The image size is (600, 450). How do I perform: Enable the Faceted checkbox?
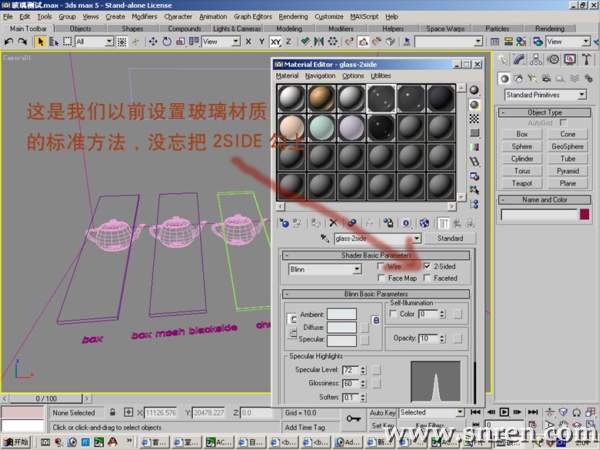[427, 278]
